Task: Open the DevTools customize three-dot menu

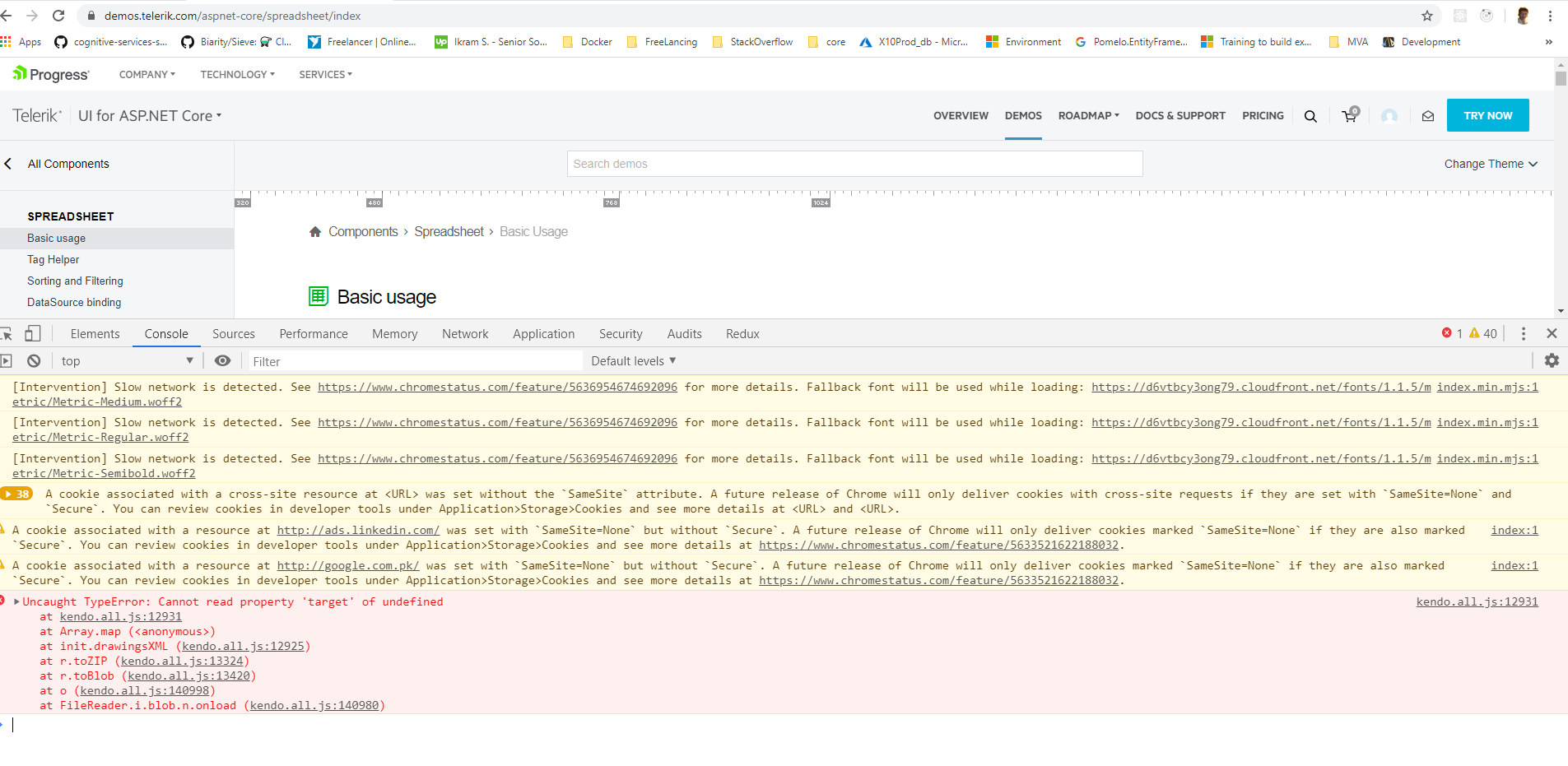Action: click(x=1524, y=333)
